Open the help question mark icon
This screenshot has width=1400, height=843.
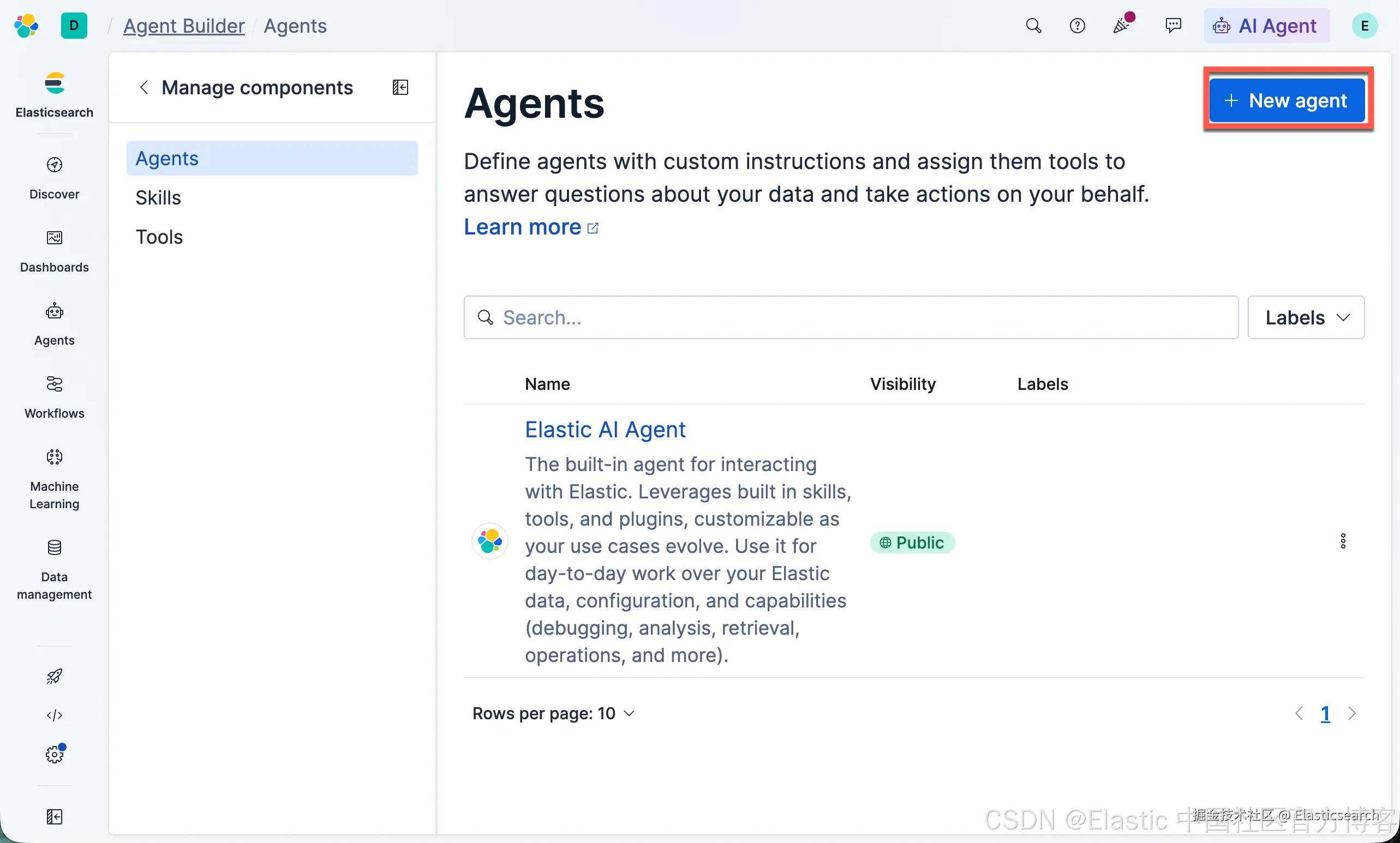[x=1077, y=26]
